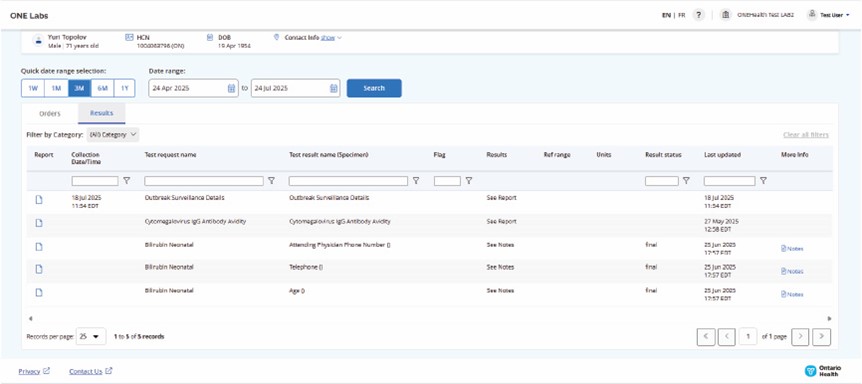
Task: Click filter icon for Test result name column
Action: pos(416,181)
